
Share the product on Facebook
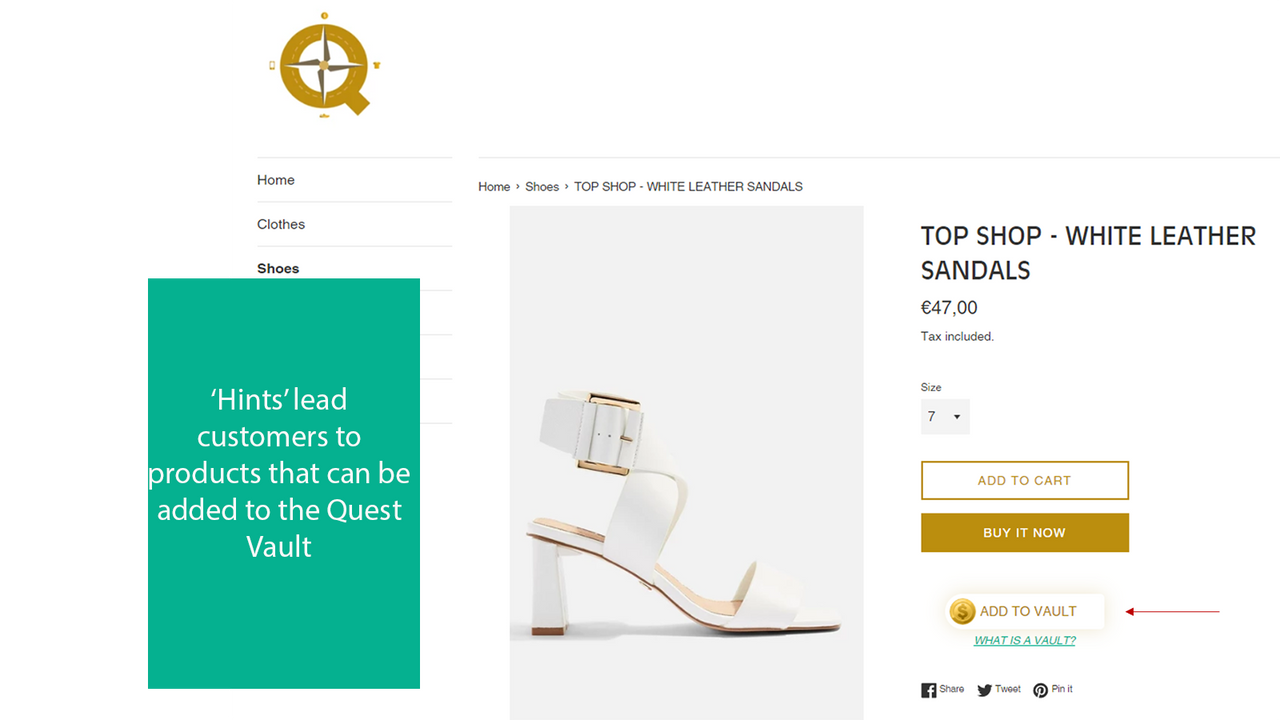coord(942,689)
